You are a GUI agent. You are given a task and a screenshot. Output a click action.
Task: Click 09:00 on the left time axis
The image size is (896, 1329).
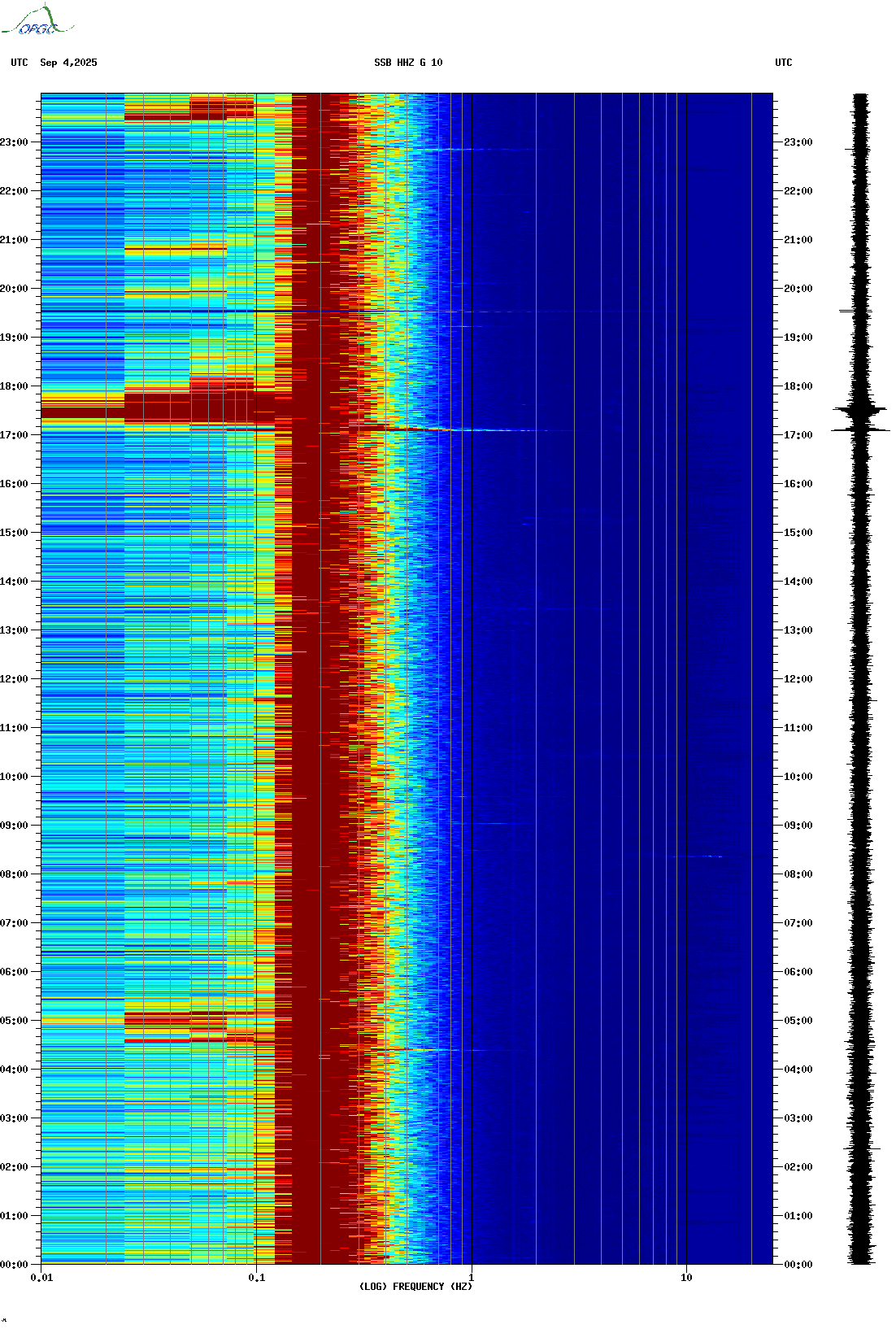tap(14, 826)
